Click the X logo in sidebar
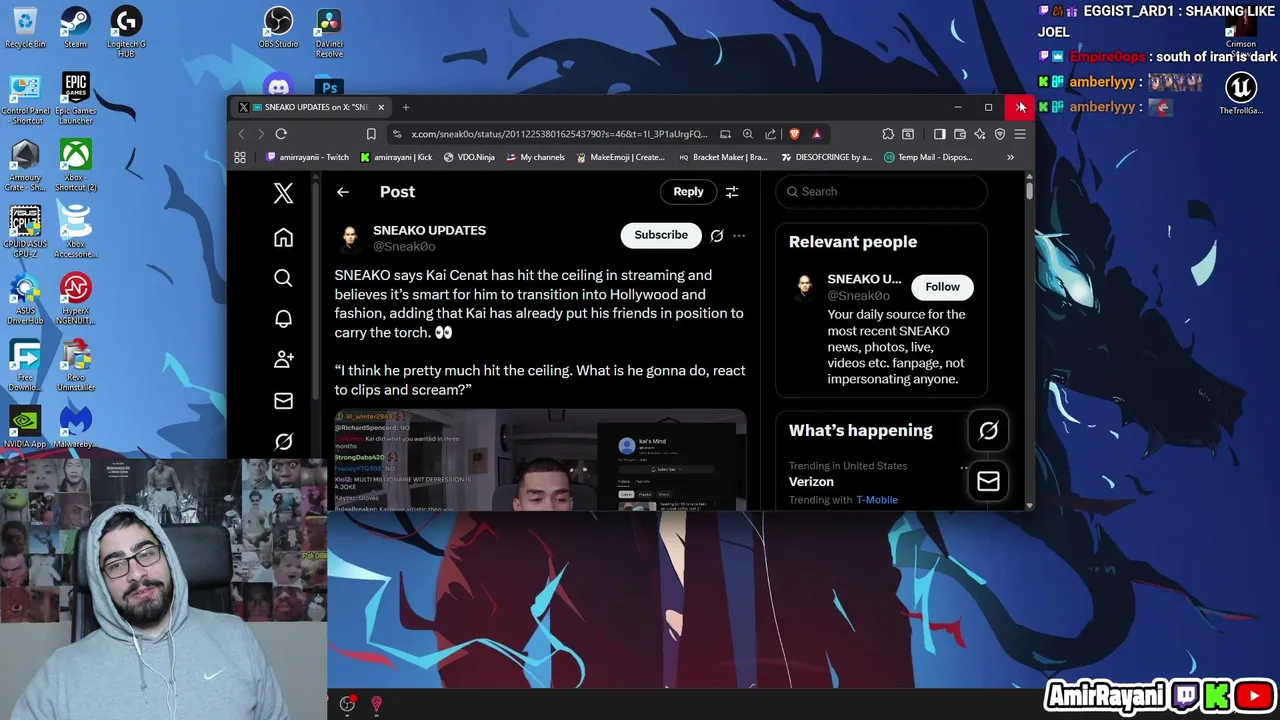The height and width of the screenshot is (720, 1280). [x=283, y=193]
